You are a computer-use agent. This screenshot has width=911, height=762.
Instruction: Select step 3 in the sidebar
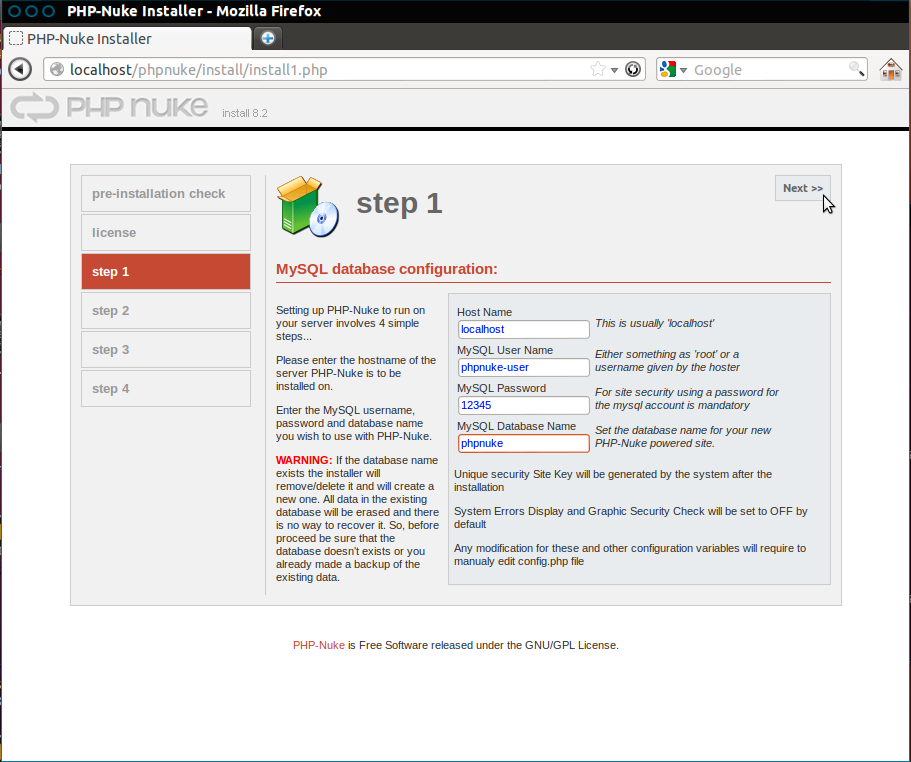tap(166, 350)
